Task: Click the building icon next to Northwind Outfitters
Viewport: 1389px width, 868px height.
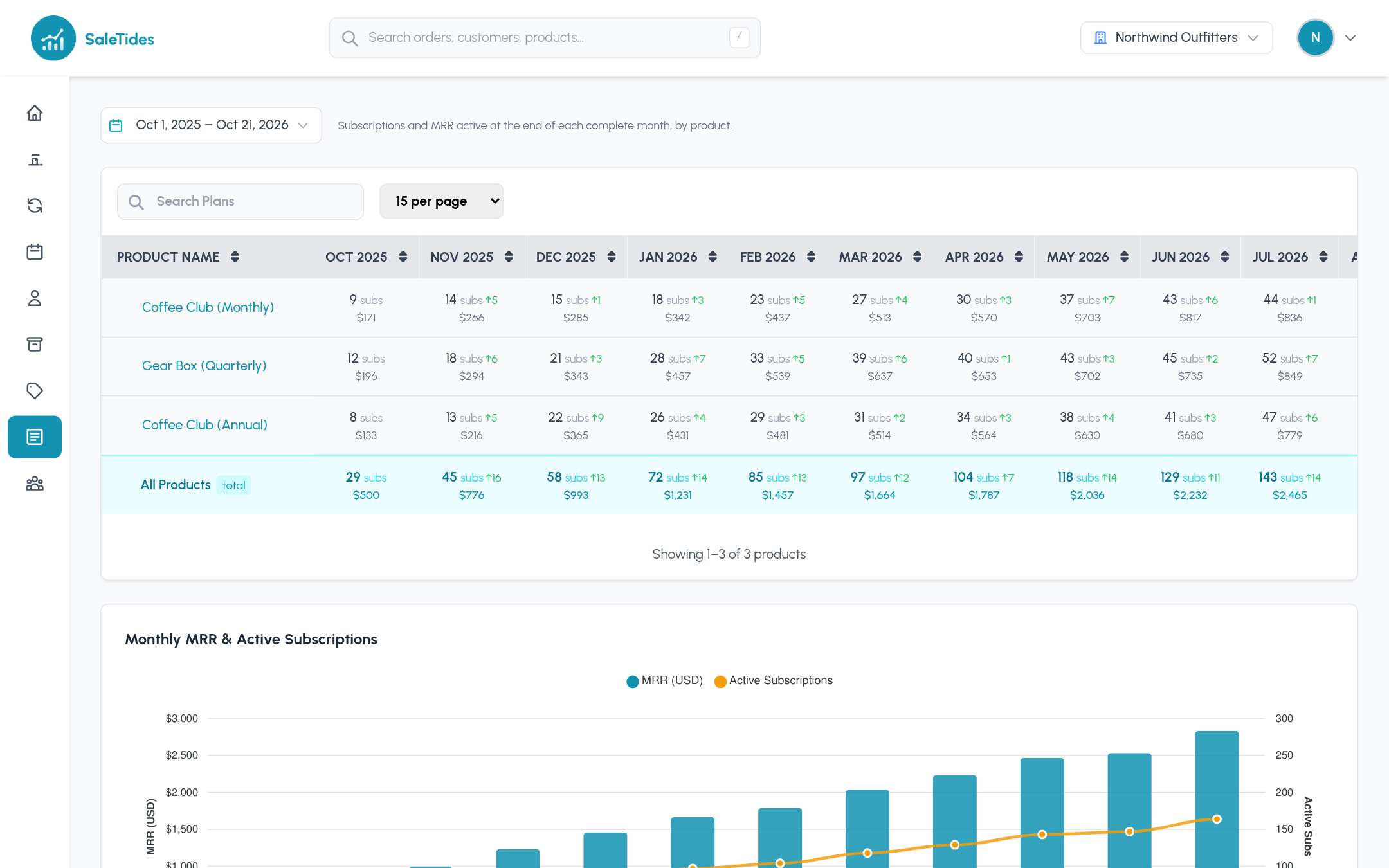Action: click(1100, 37)
